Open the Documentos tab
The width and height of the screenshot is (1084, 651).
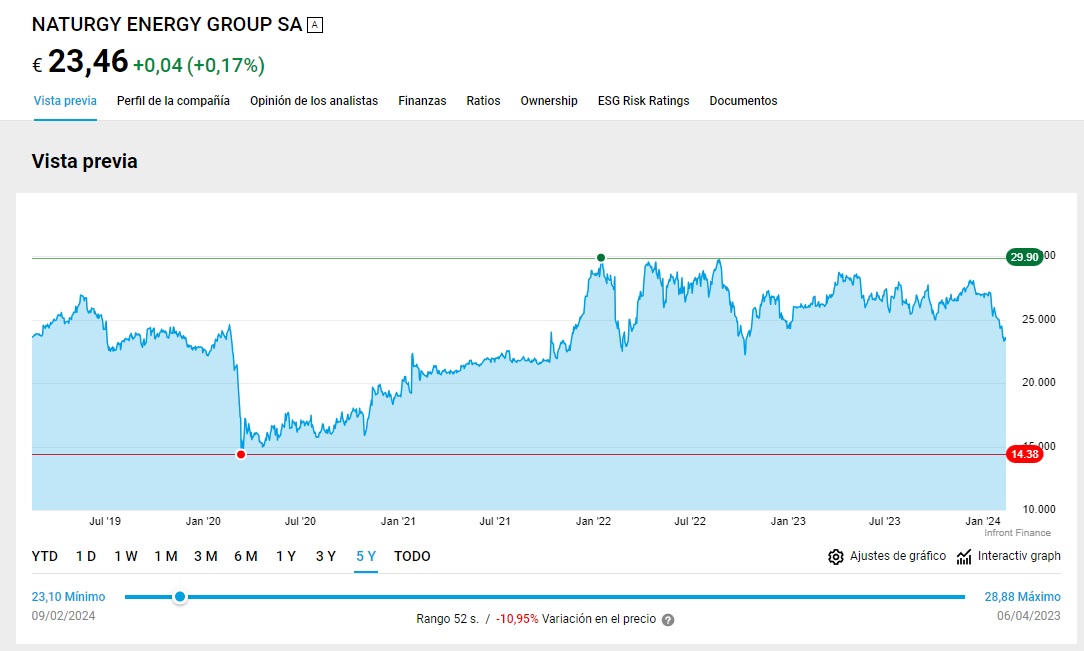click(743, 101)
